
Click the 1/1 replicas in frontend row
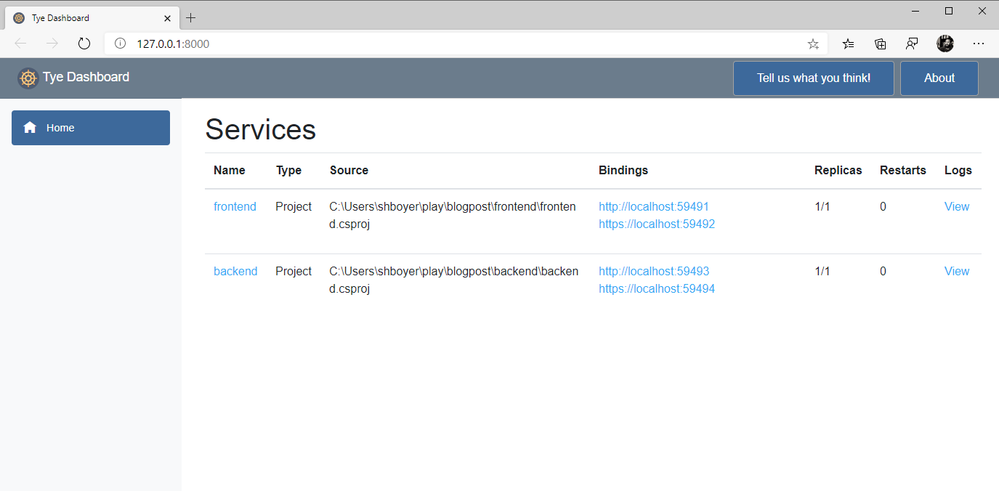click(x=823, y=206)
